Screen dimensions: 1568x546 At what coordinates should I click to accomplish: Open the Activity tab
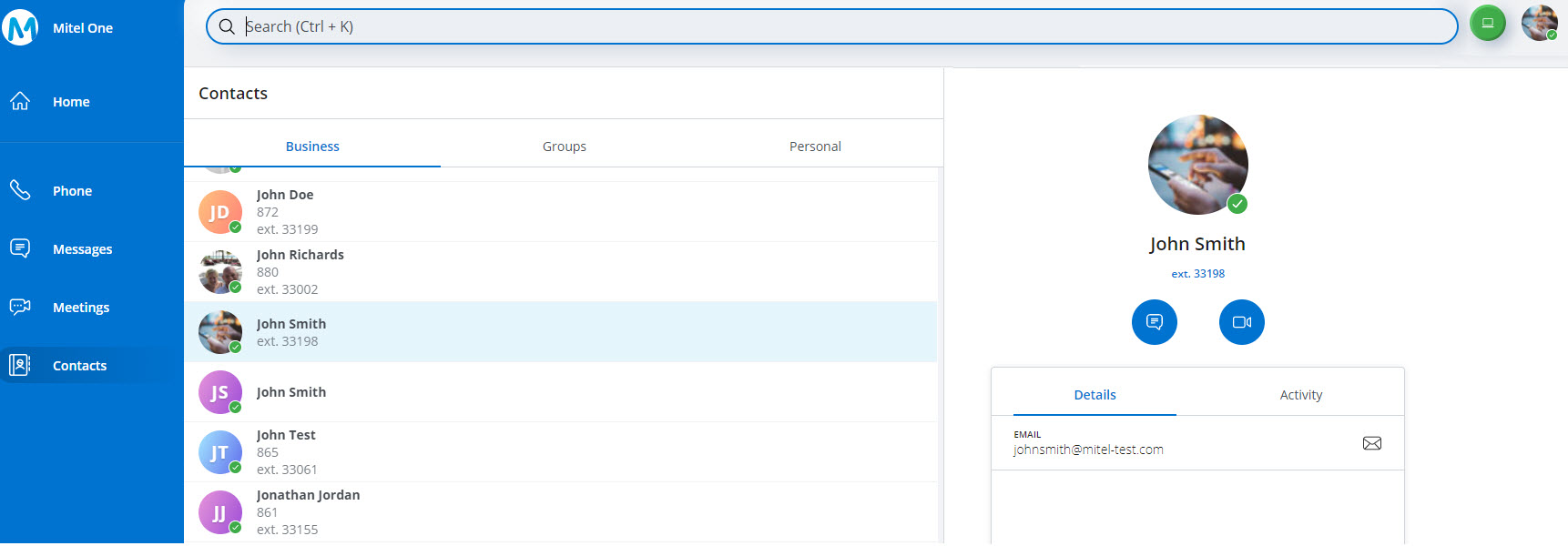click(1300, 395)
